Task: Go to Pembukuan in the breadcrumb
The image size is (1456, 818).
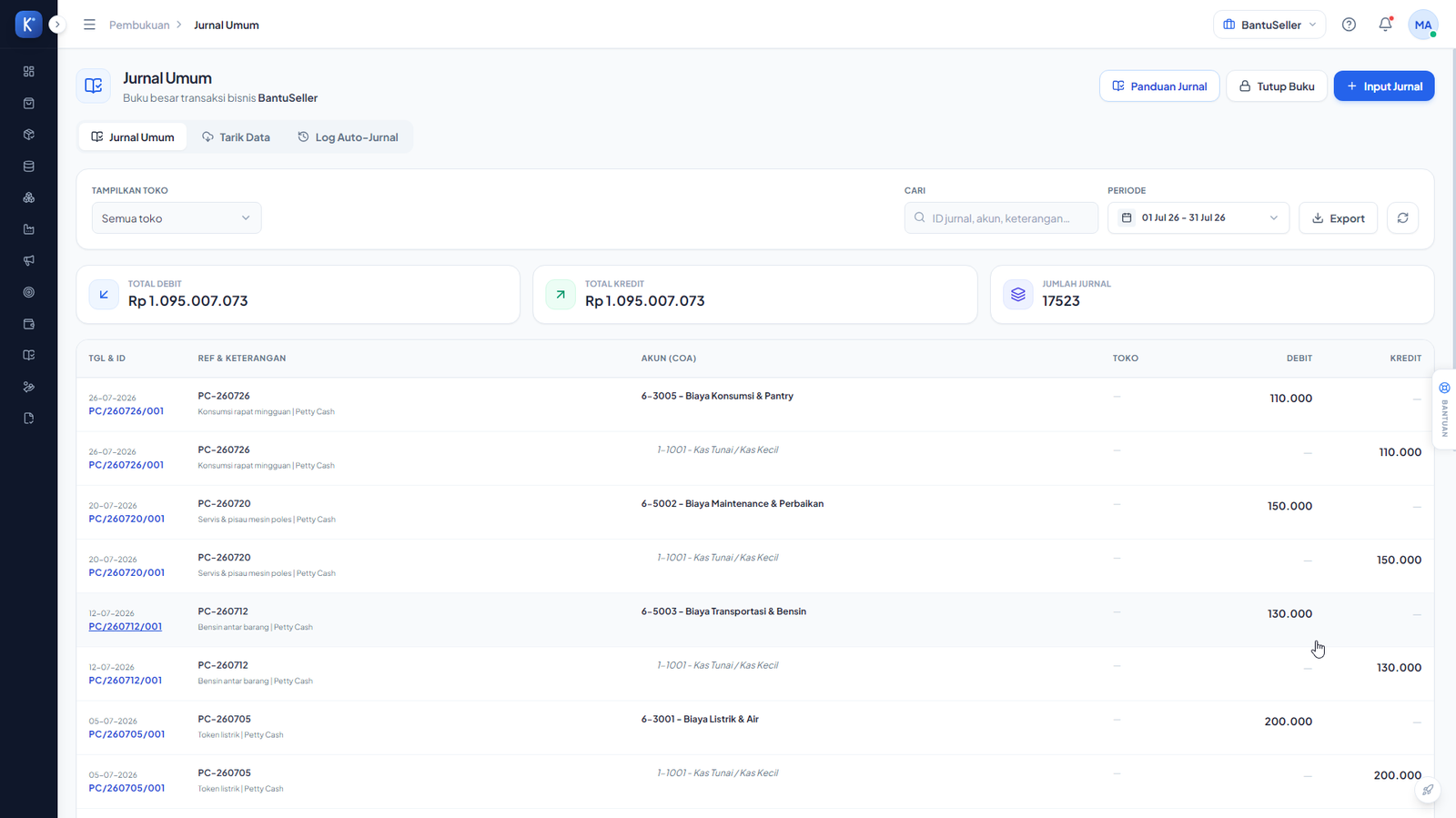Action: point(139,25)
